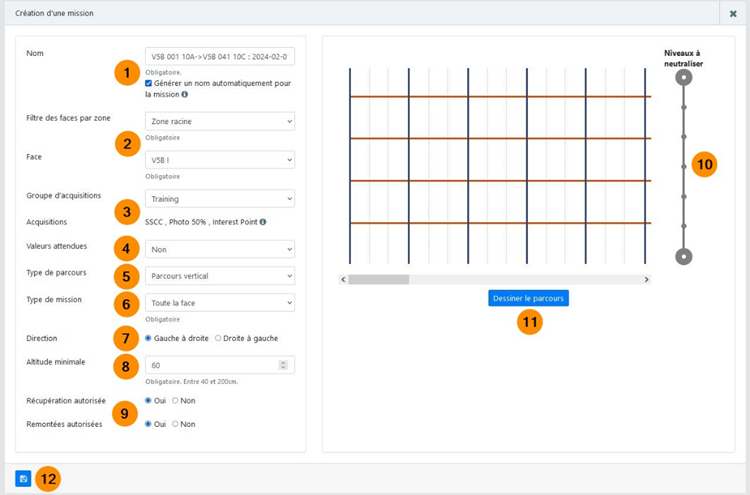Click the top level handle of neutraliser slider
The width and height of the screenshot is (750, 495).
coord(683,77)
